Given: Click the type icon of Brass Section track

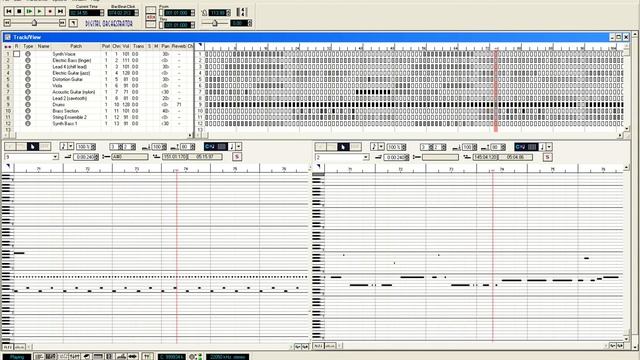Looking at the screenshot, I should coord(28,111).
